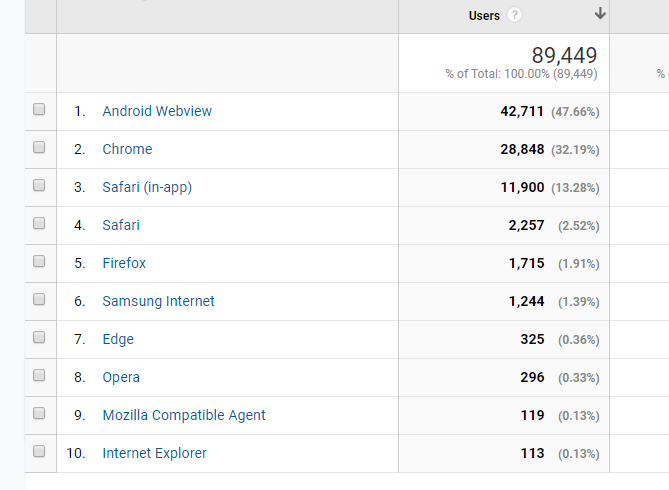This screenshot has width=669, height=490.
Task: Check the Edge row checkbox
Action: 39,337
